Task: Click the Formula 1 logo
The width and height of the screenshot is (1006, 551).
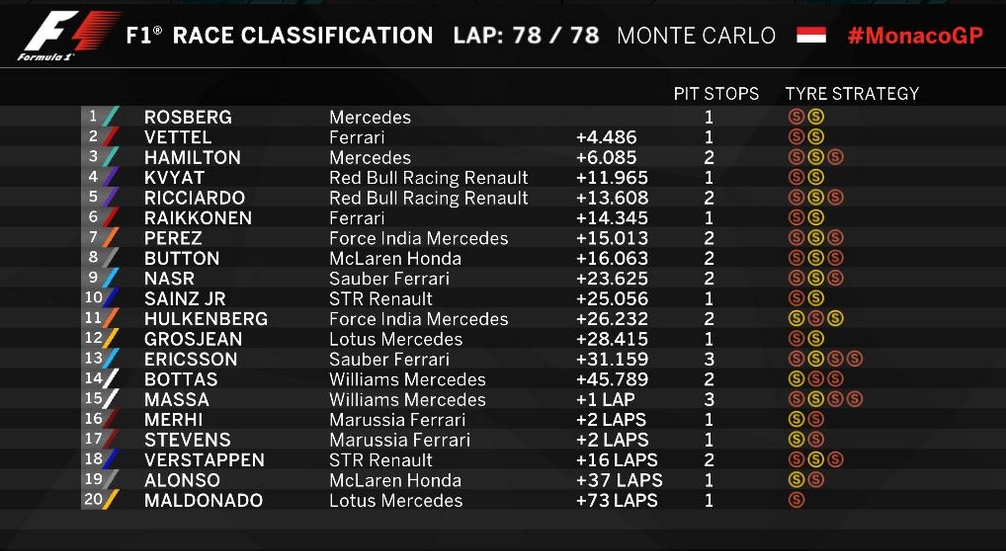Action: (x=69, y=36)
